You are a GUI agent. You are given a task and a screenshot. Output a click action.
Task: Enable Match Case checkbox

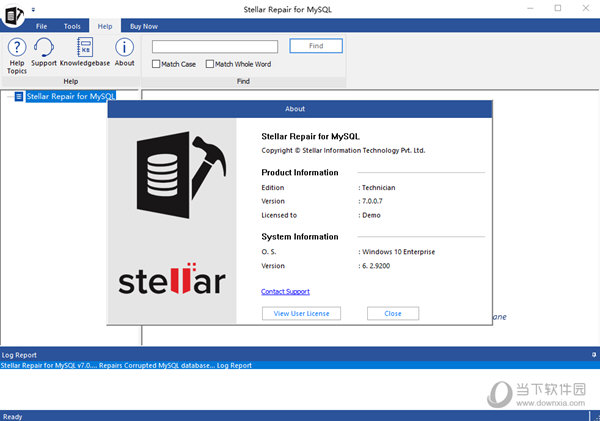156,64
